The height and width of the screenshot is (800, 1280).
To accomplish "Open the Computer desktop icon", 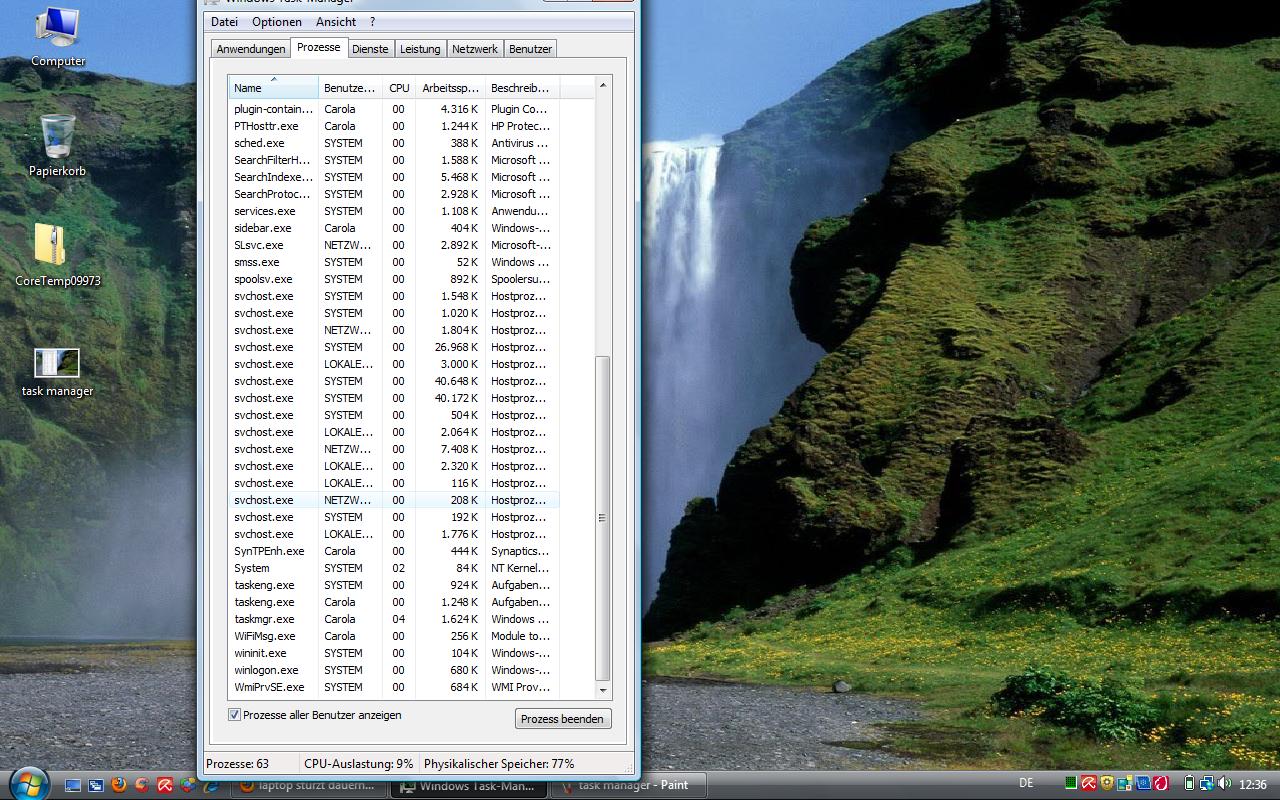I will pyautogui.click(x=57, y=37).
